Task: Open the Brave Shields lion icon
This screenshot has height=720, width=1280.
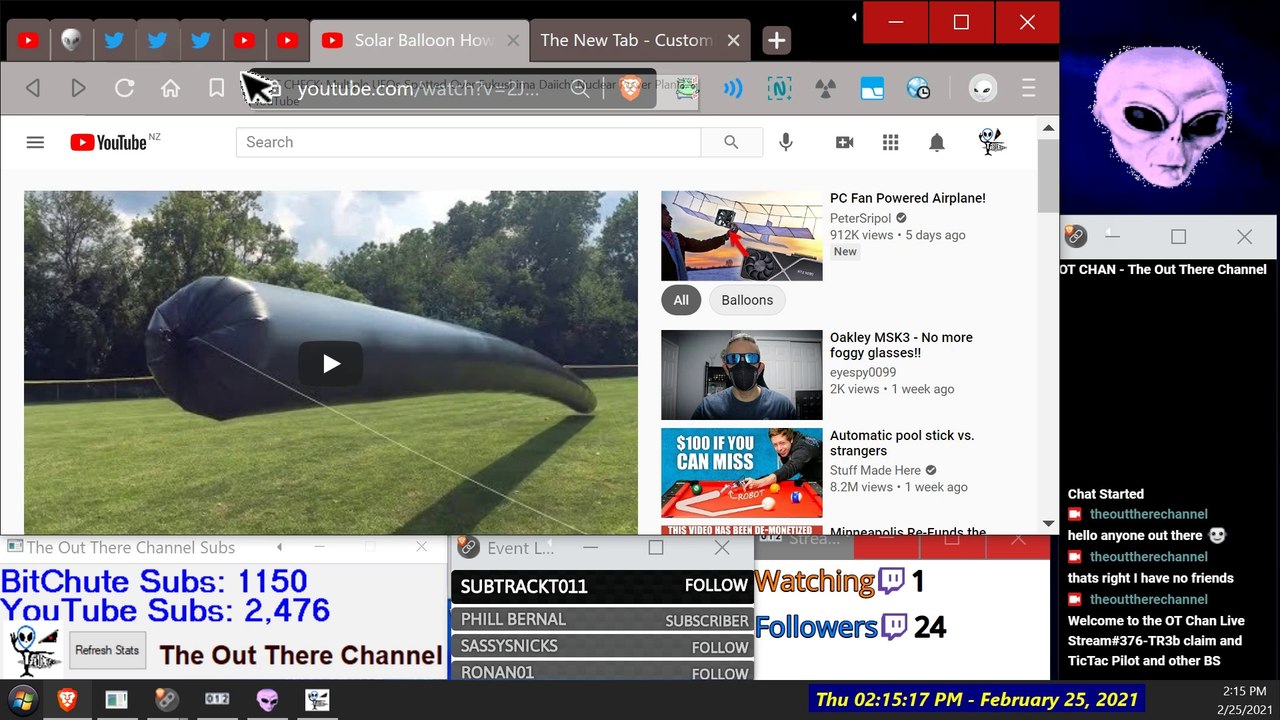Action: 630,89
